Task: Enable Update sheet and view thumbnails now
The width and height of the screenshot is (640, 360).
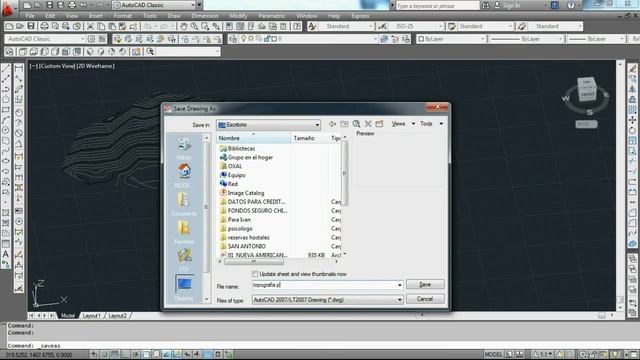Action: (x=255, y=274)
